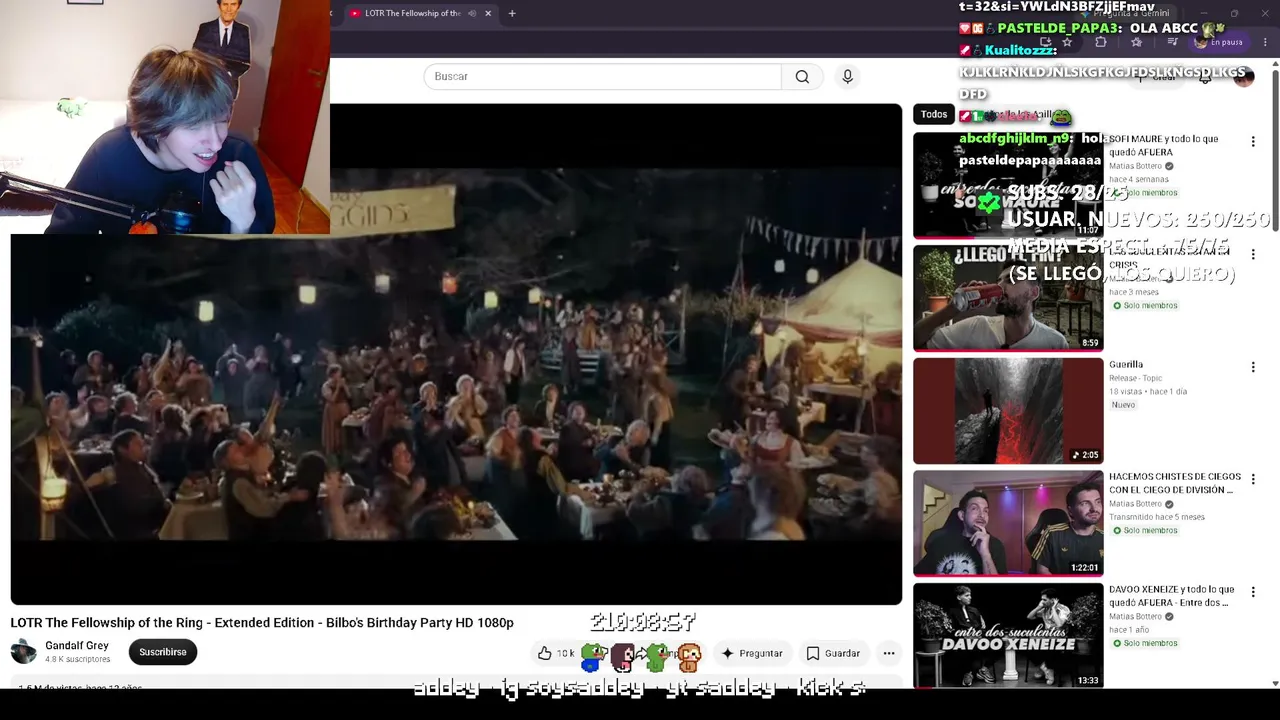Click title 'SOFI MAURE y todo lo que quedó AFUERA'
Image resolution: width=1280 pixels, height=720 pixels.
(x=1164, y=146)
